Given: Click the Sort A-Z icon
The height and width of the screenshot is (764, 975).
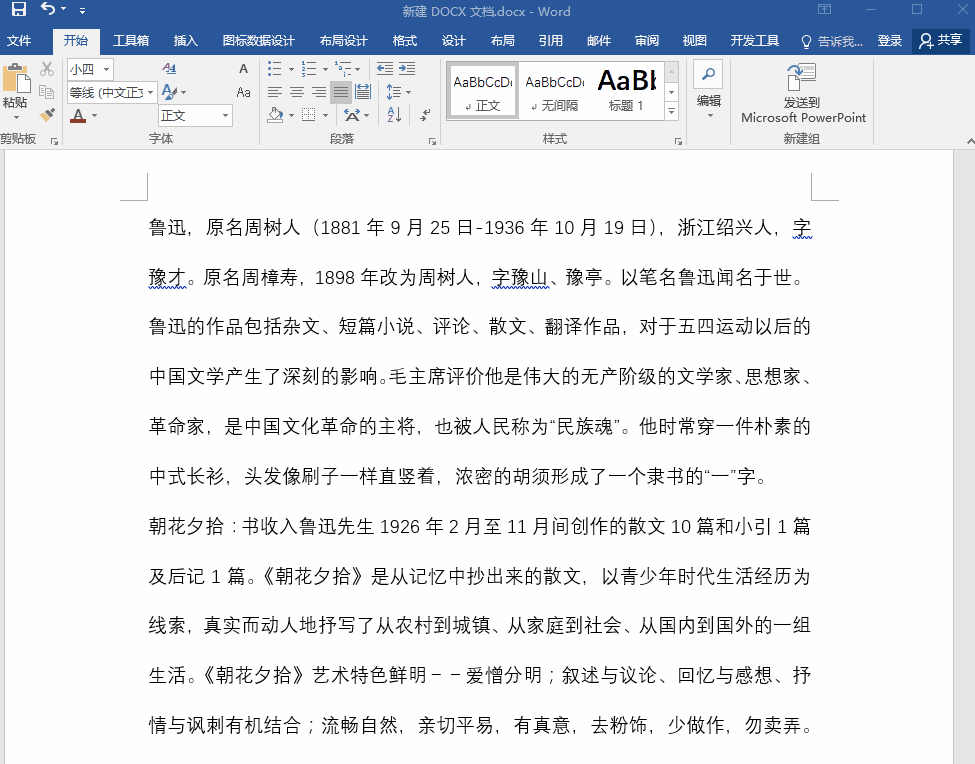Looking at the screenshot, I should [394, 114].
